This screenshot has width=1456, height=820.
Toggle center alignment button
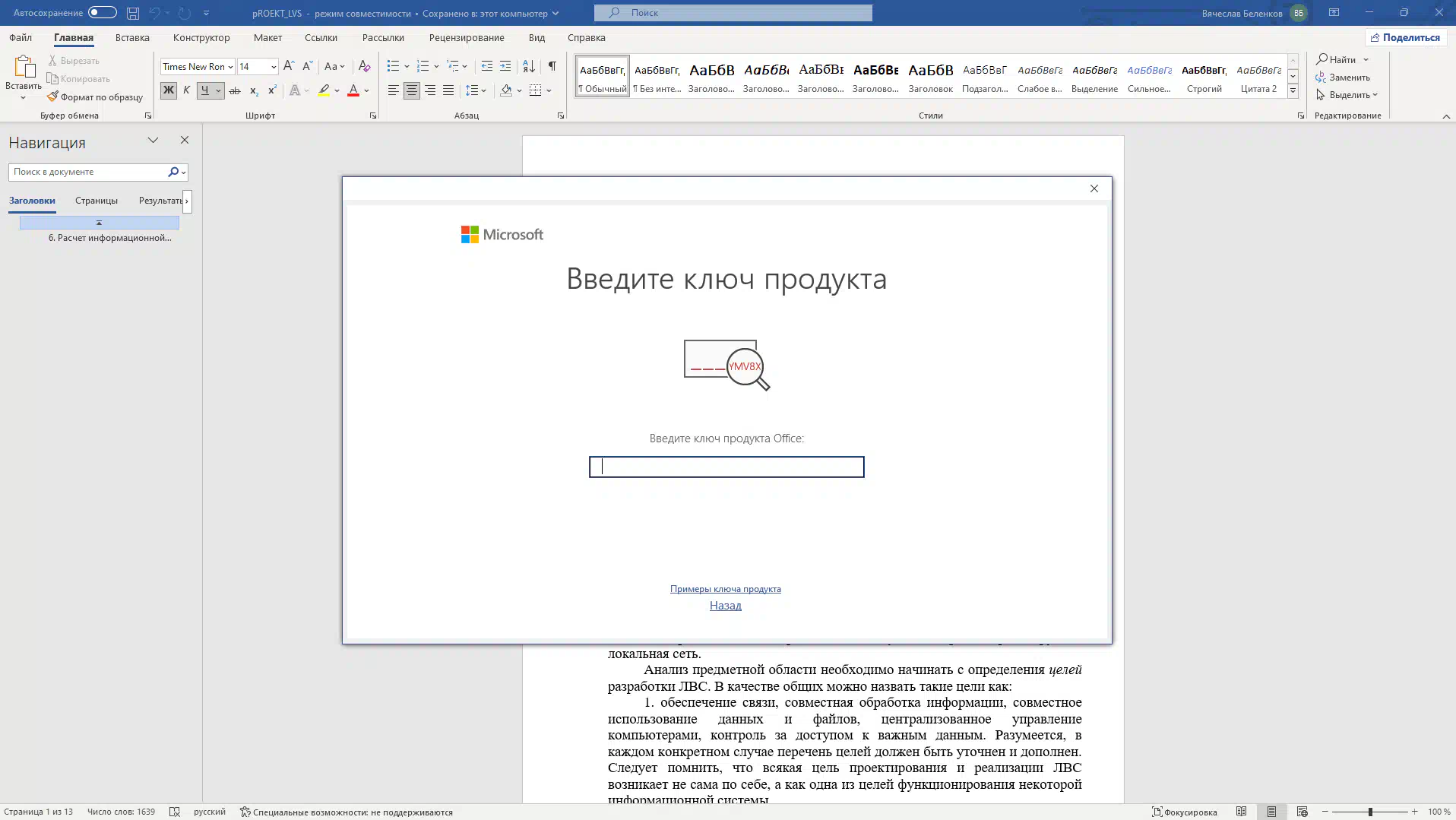click(411, 90)
